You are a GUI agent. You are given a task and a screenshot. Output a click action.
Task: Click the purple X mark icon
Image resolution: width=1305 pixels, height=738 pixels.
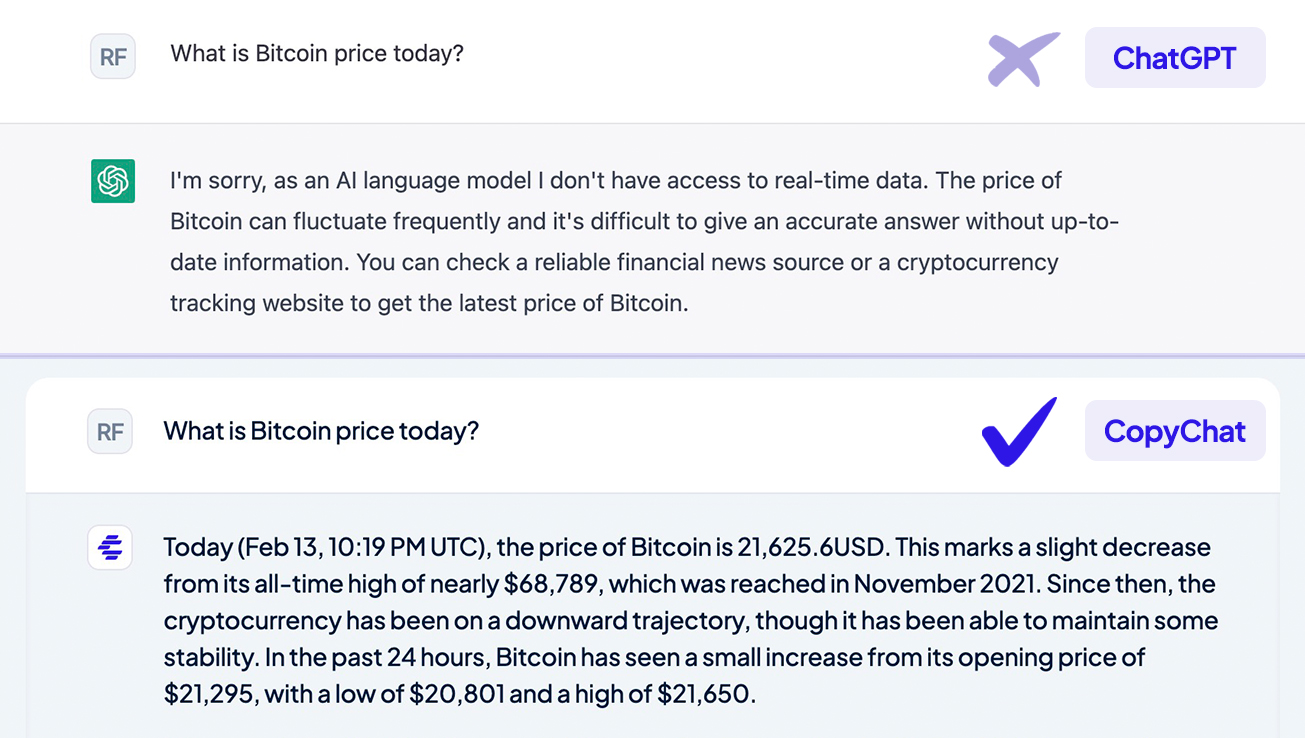coord(1022,58)
